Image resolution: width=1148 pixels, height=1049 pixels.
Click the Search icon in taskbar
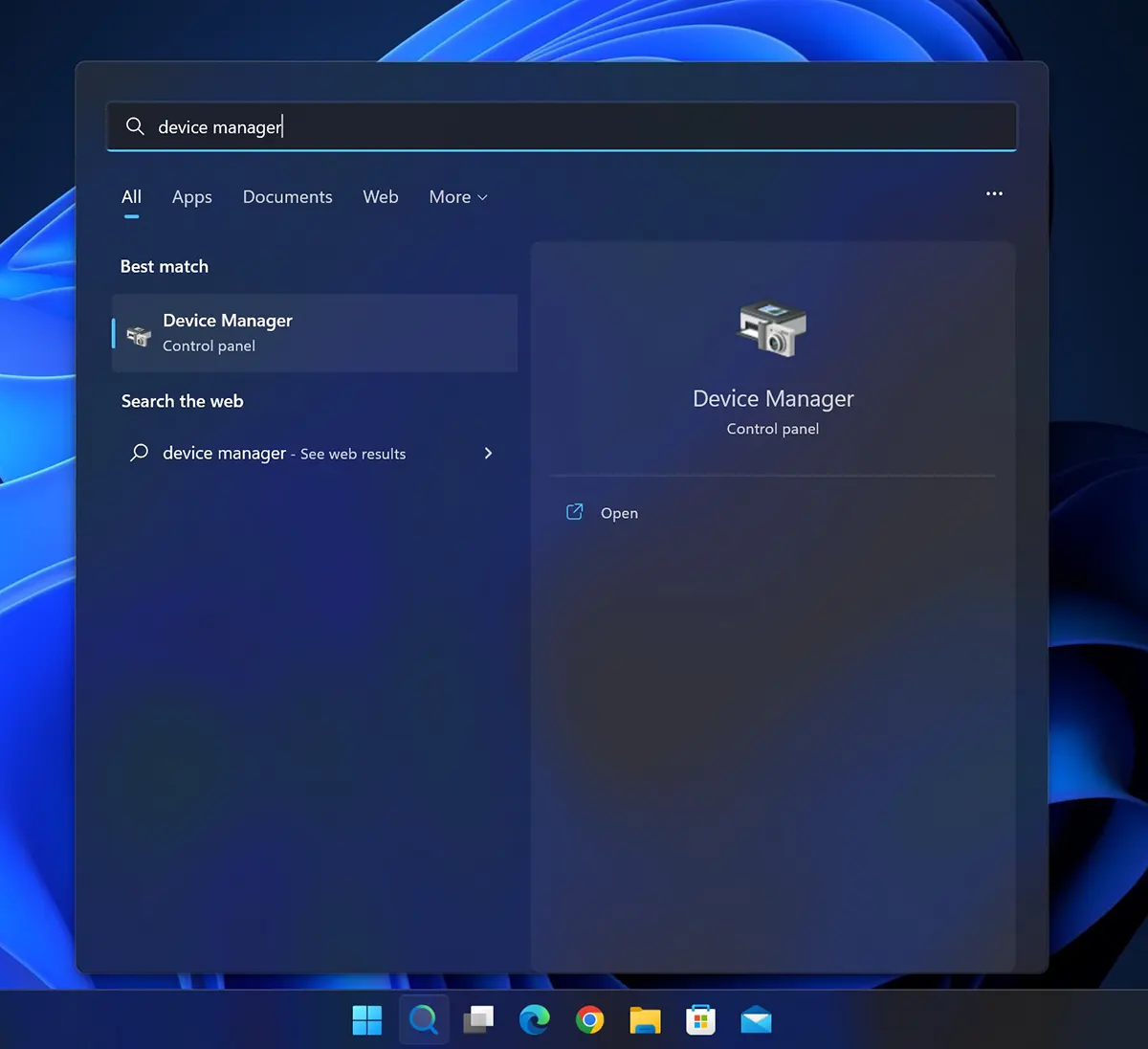[423, 1019]
